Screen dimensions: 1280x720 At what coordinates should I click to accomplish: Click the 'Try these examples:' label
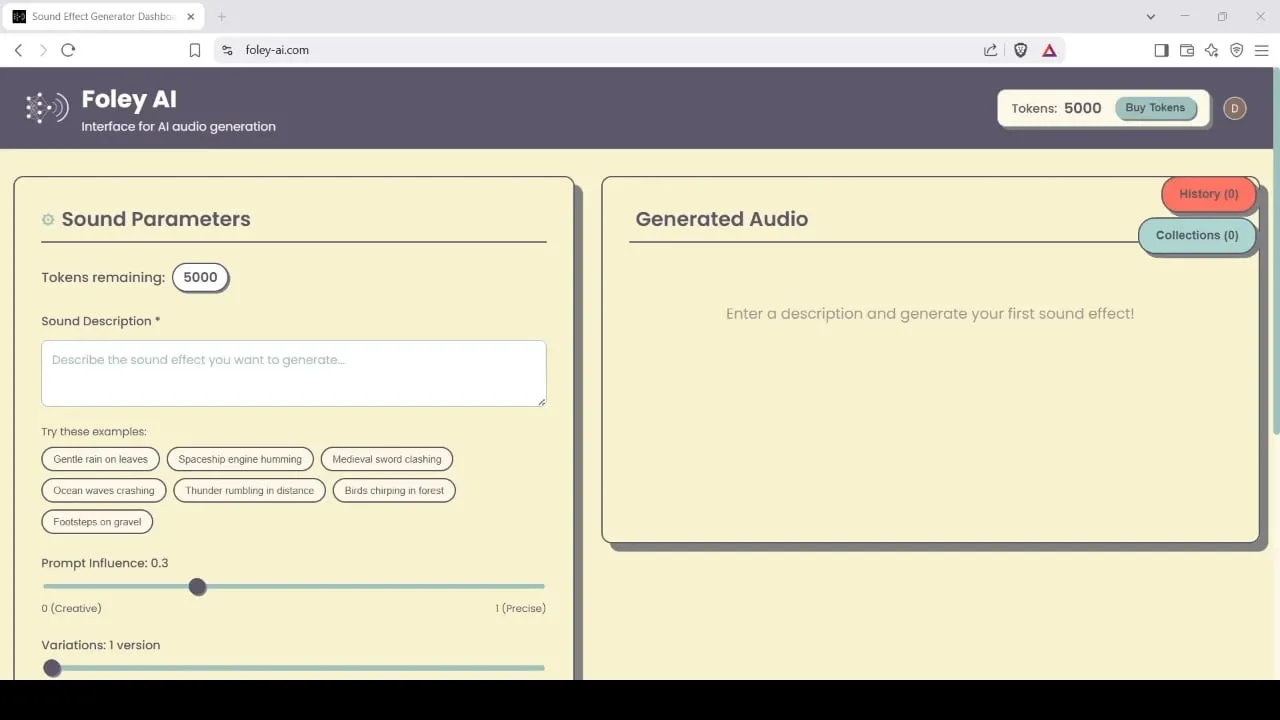pyautogui.click(x=94, y=432)
